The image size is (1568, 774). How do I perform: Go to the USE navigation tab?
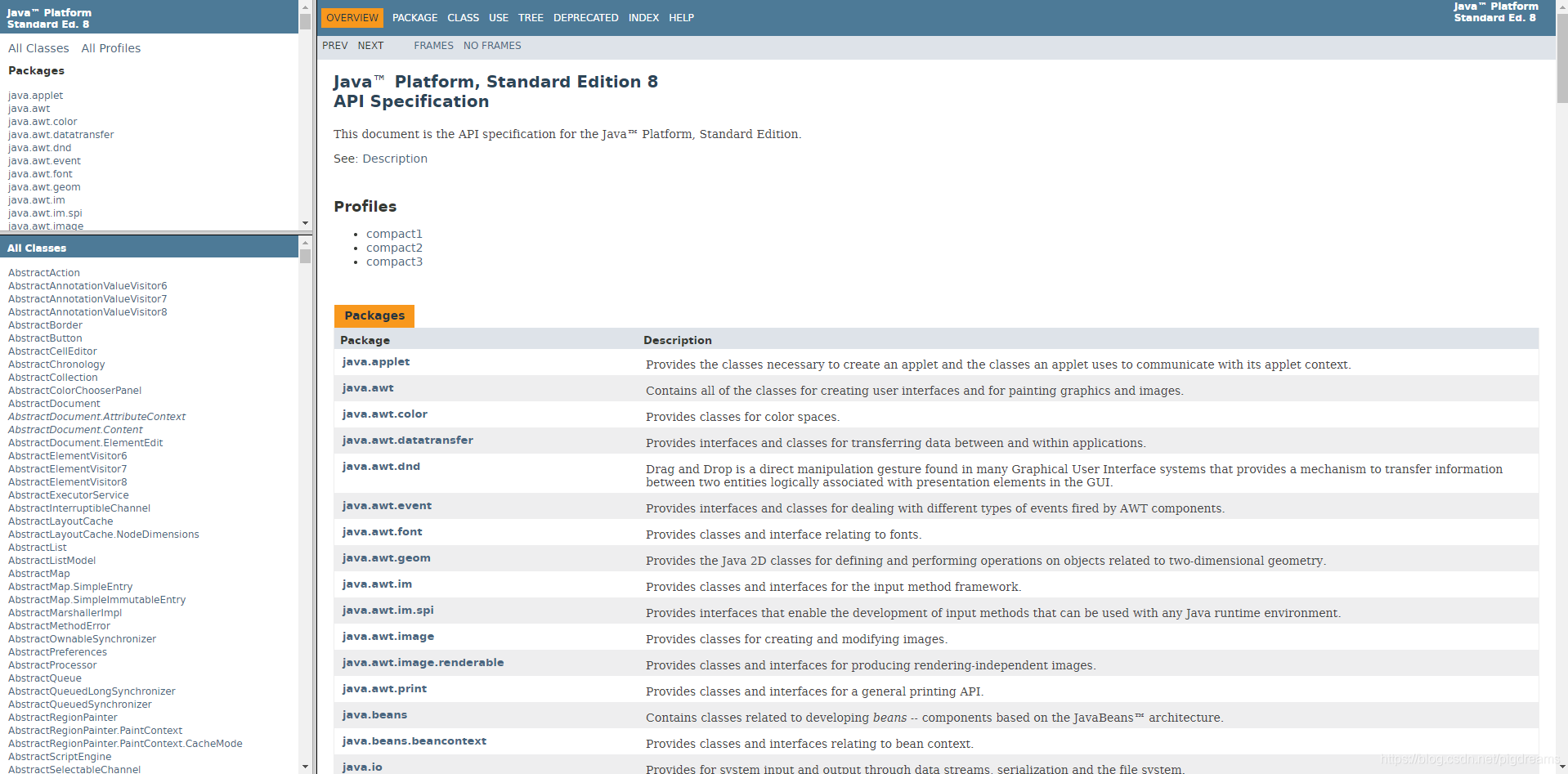click(x=499, y=18)
